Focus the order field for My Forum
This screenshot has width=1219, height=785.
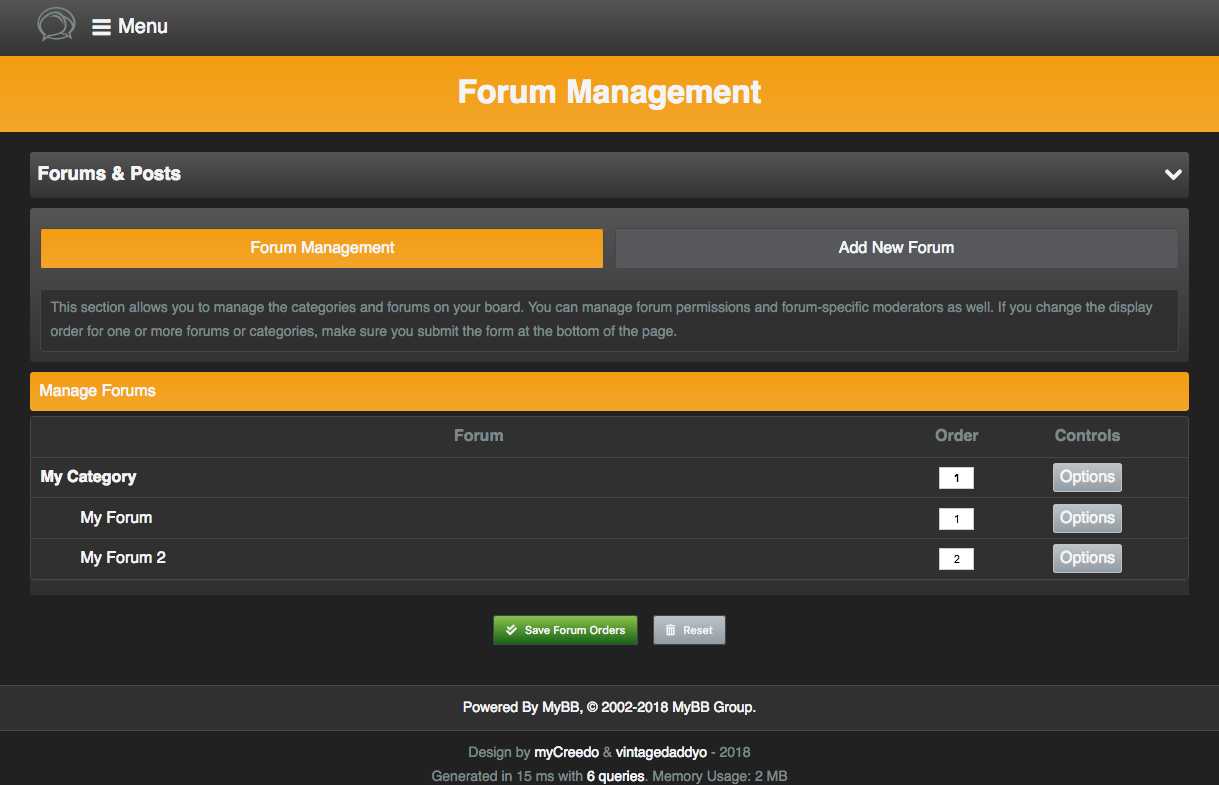956,519
